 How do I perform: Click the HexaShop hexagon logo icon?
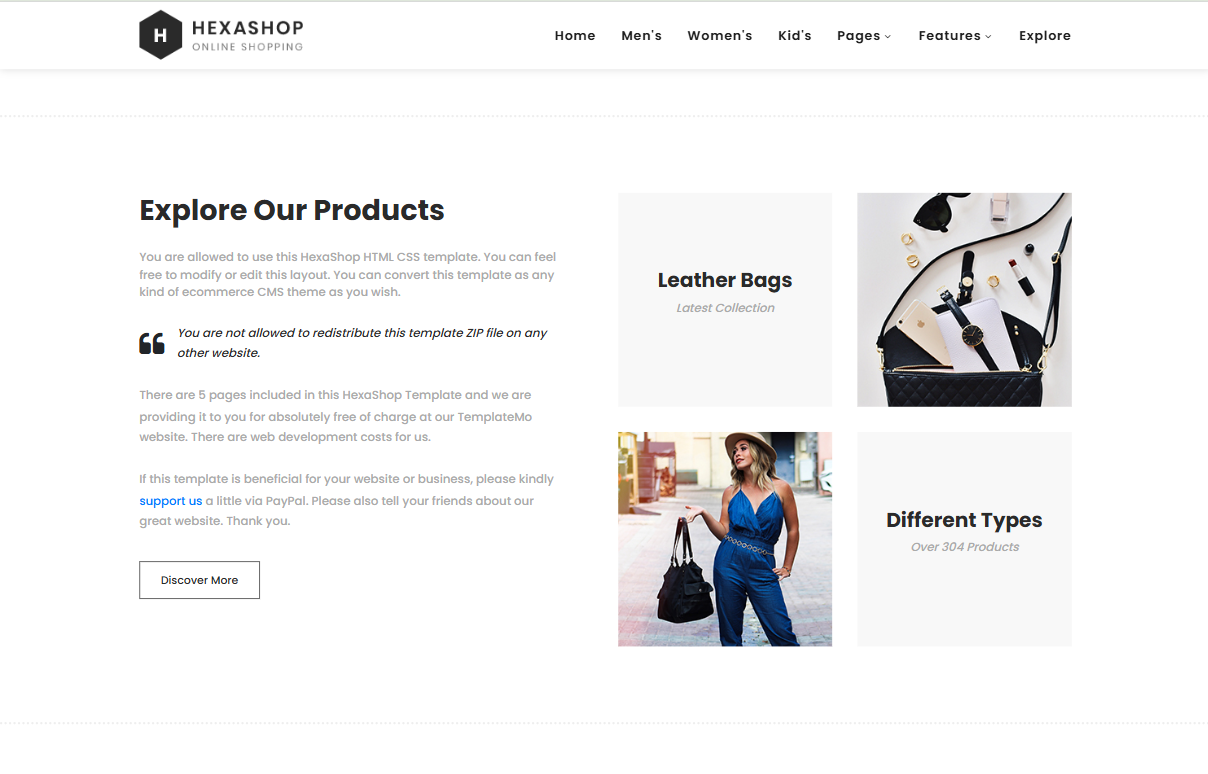pos(160,35)
